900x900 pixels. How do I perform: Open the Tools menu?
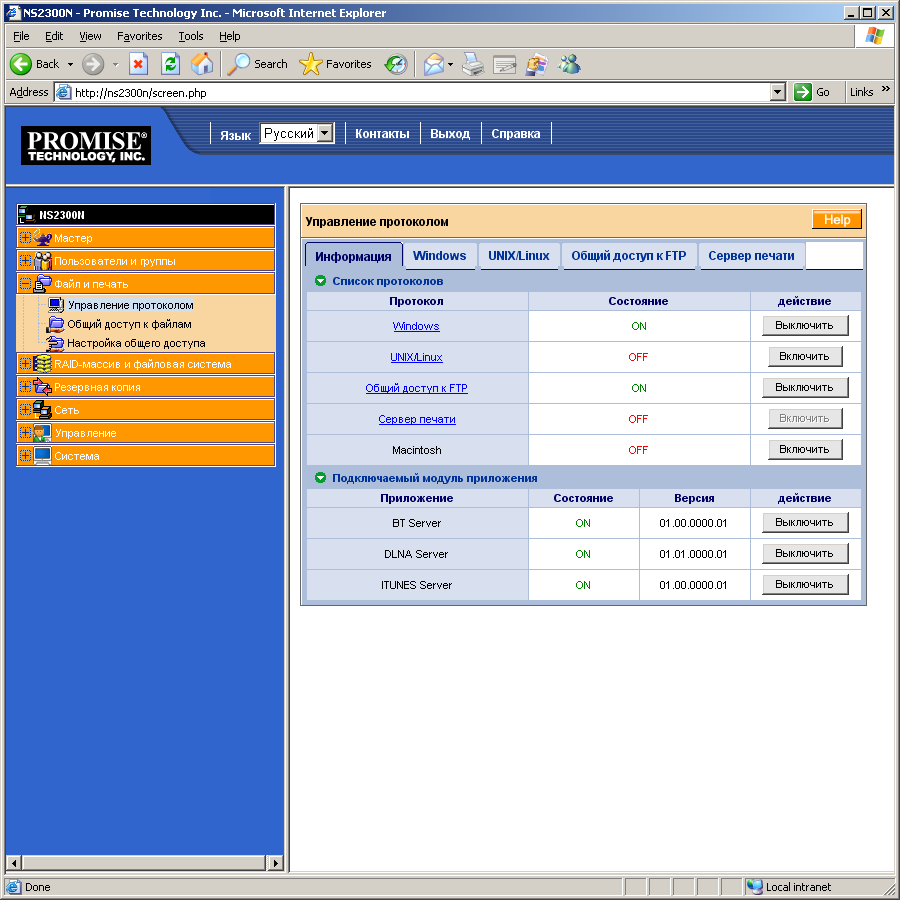point(191,36)
